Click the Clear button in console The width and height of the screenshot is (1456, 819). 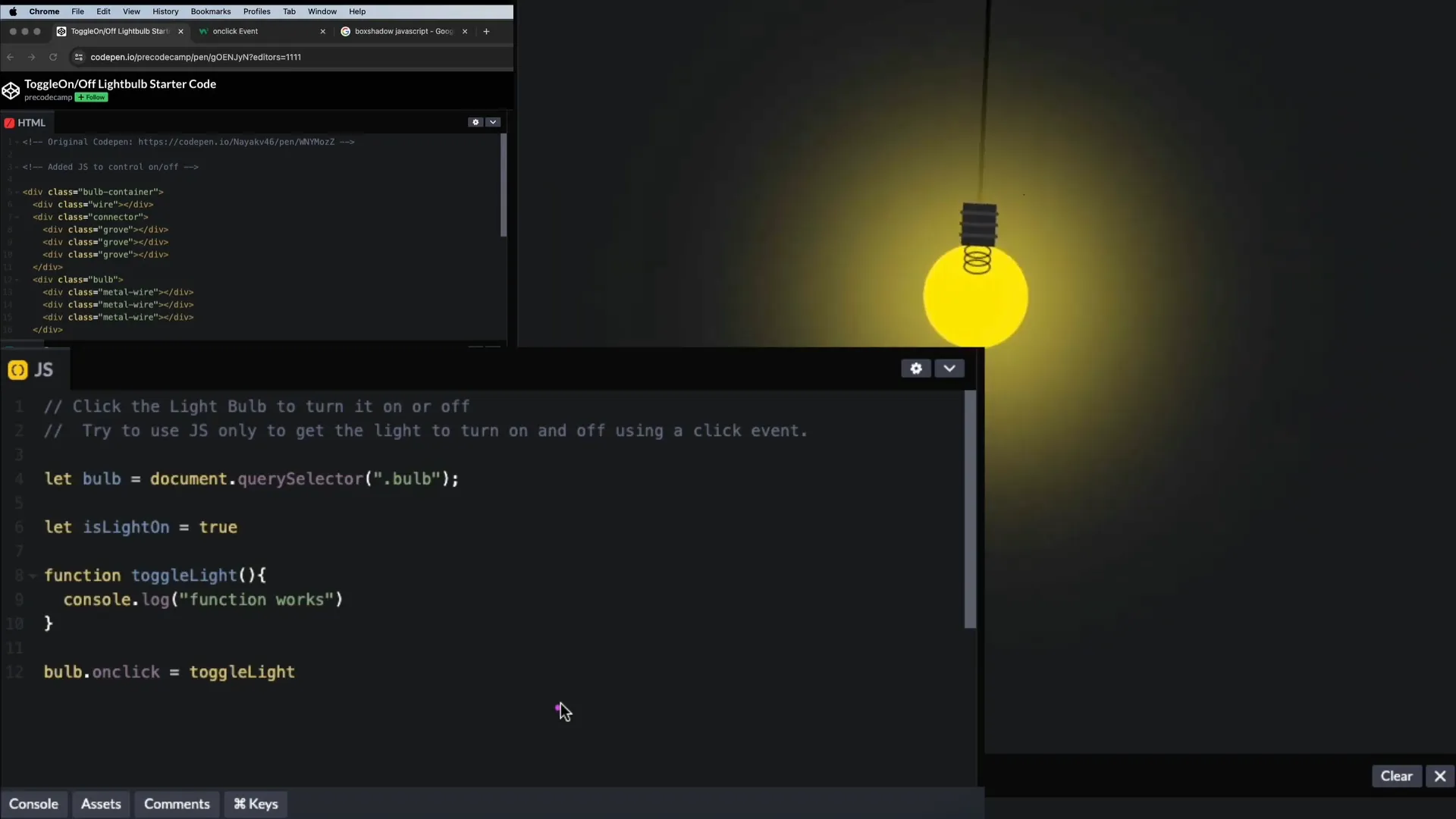(1397, 776)
